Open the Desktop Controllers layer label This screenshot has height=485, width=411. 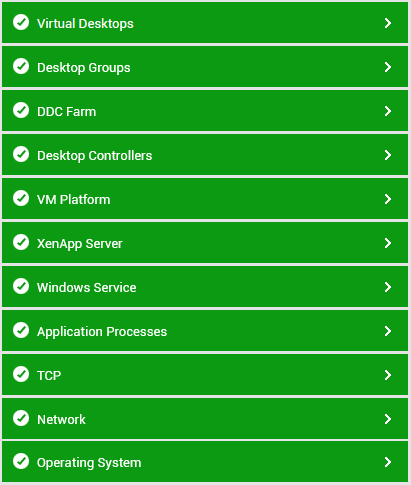(95, 156)
